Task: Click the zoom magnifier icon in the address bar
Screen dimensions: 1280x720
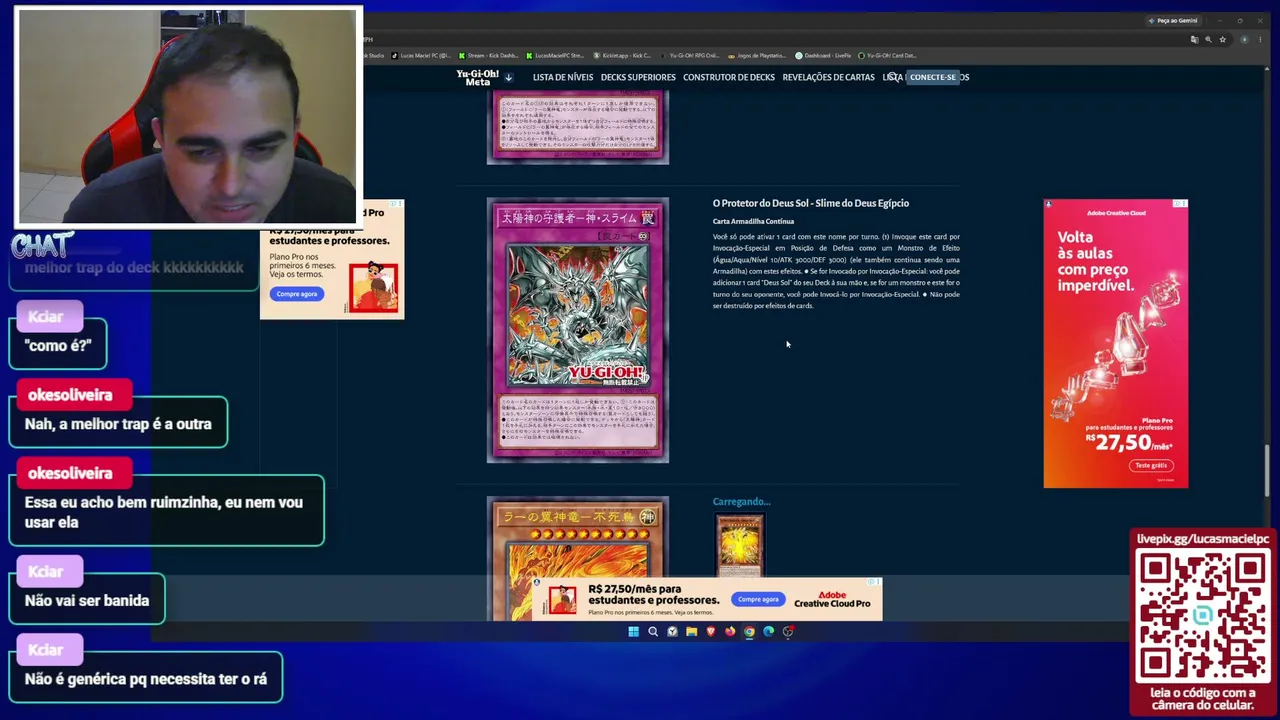Action: [x=1208, y=40]
